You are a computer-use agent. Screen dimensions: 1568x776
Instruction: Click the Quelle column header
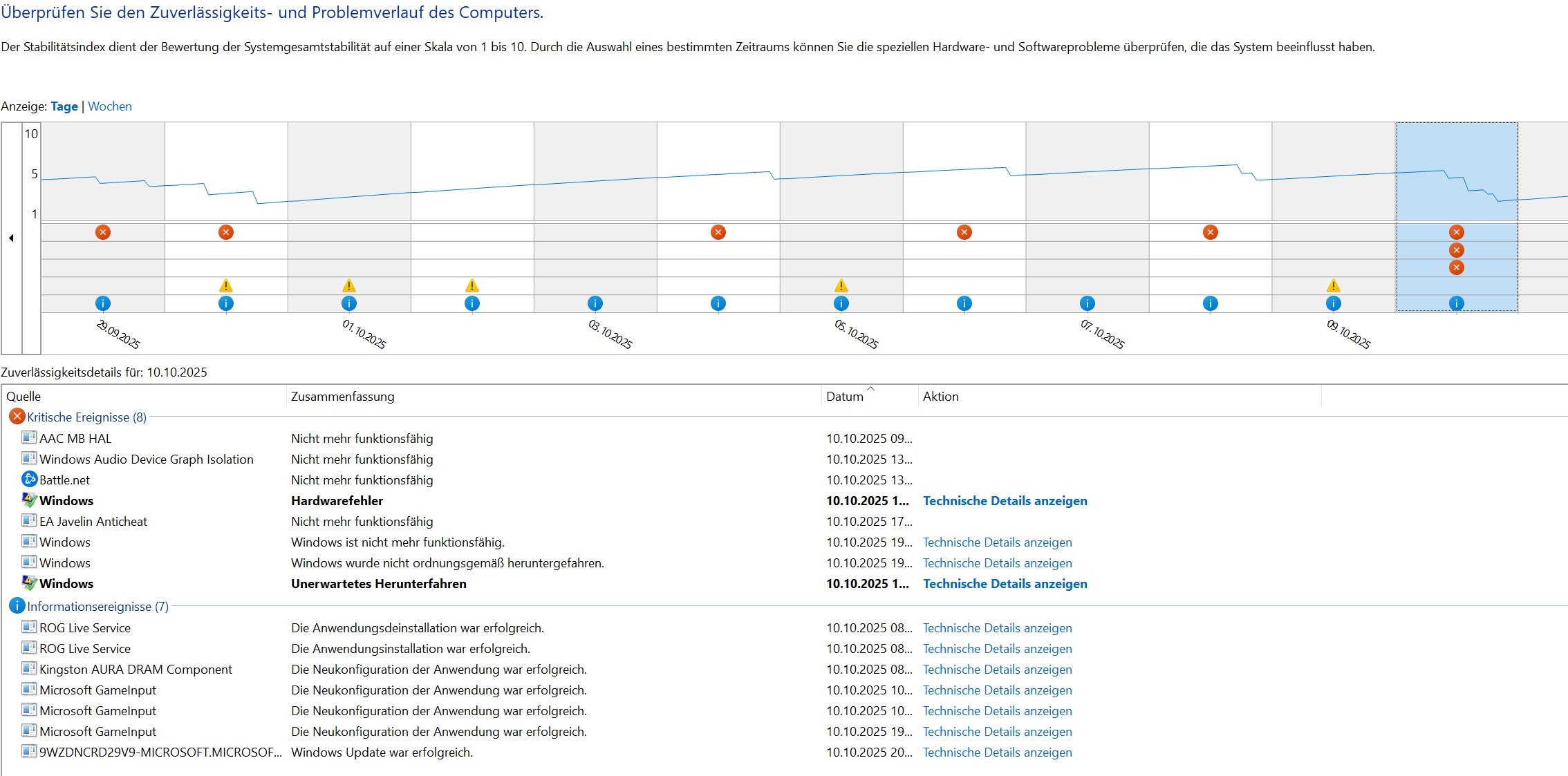[24, 397]
